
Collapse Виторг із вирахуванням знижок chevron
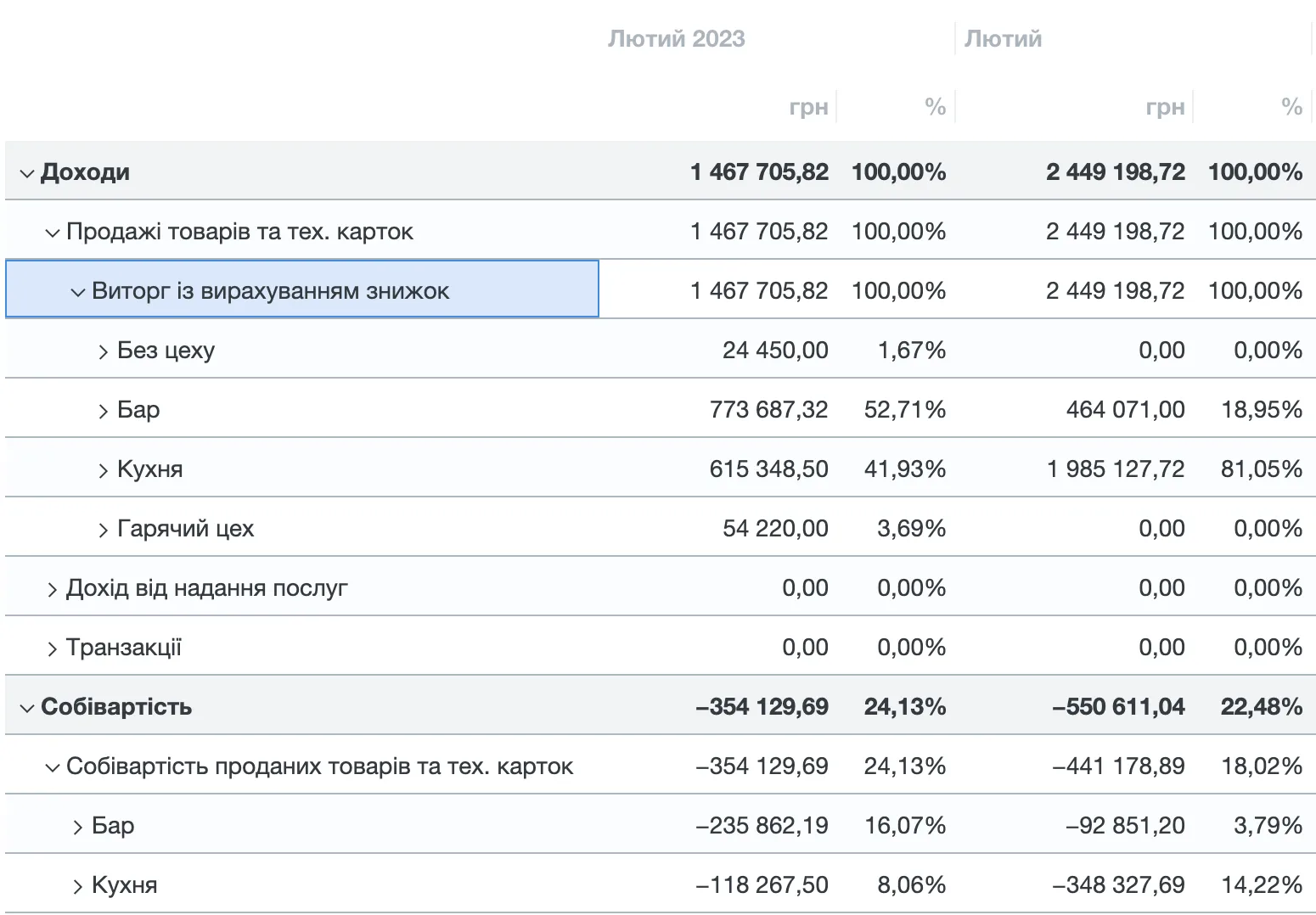(x=78, y=292)
